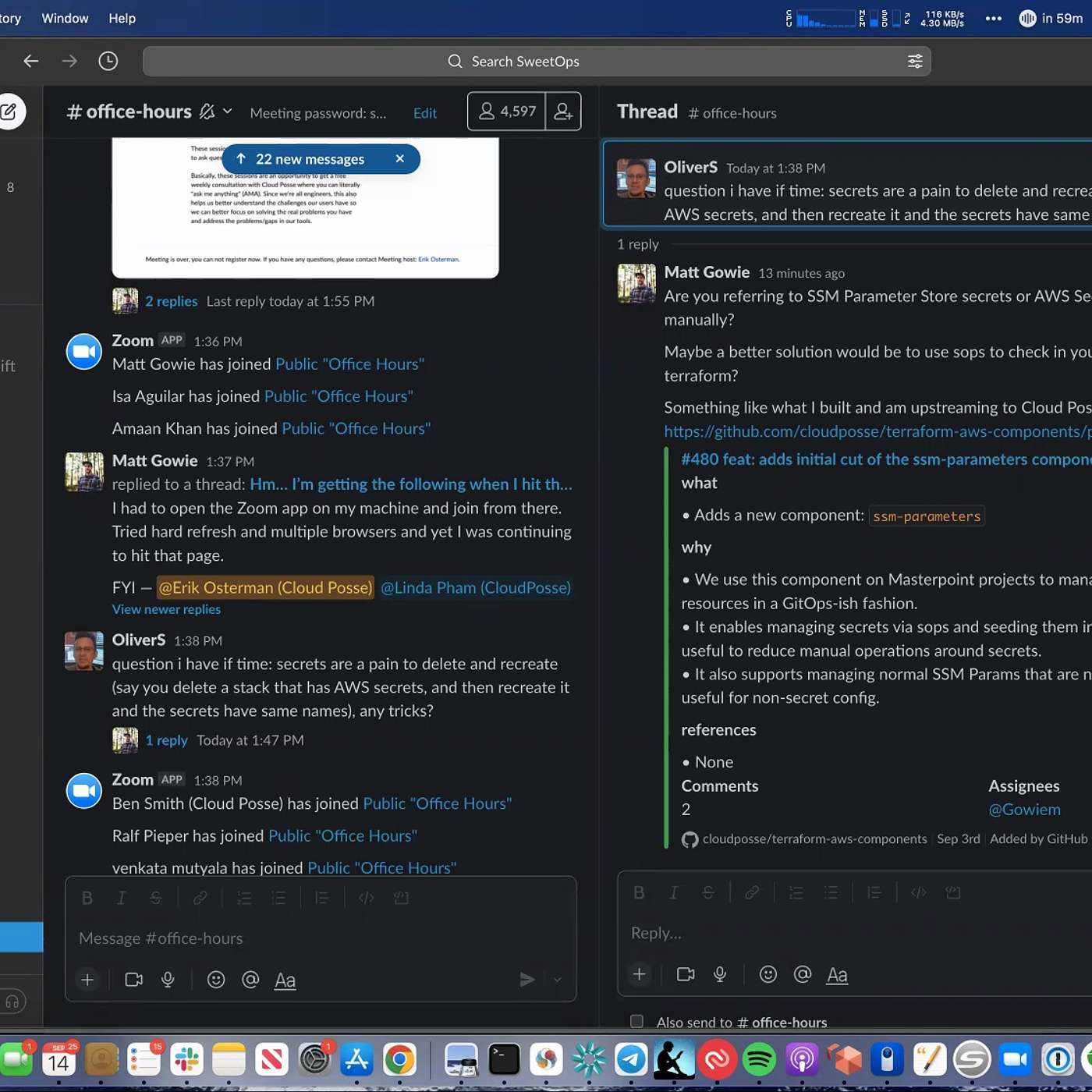Open the Window menu

[65, 18]
